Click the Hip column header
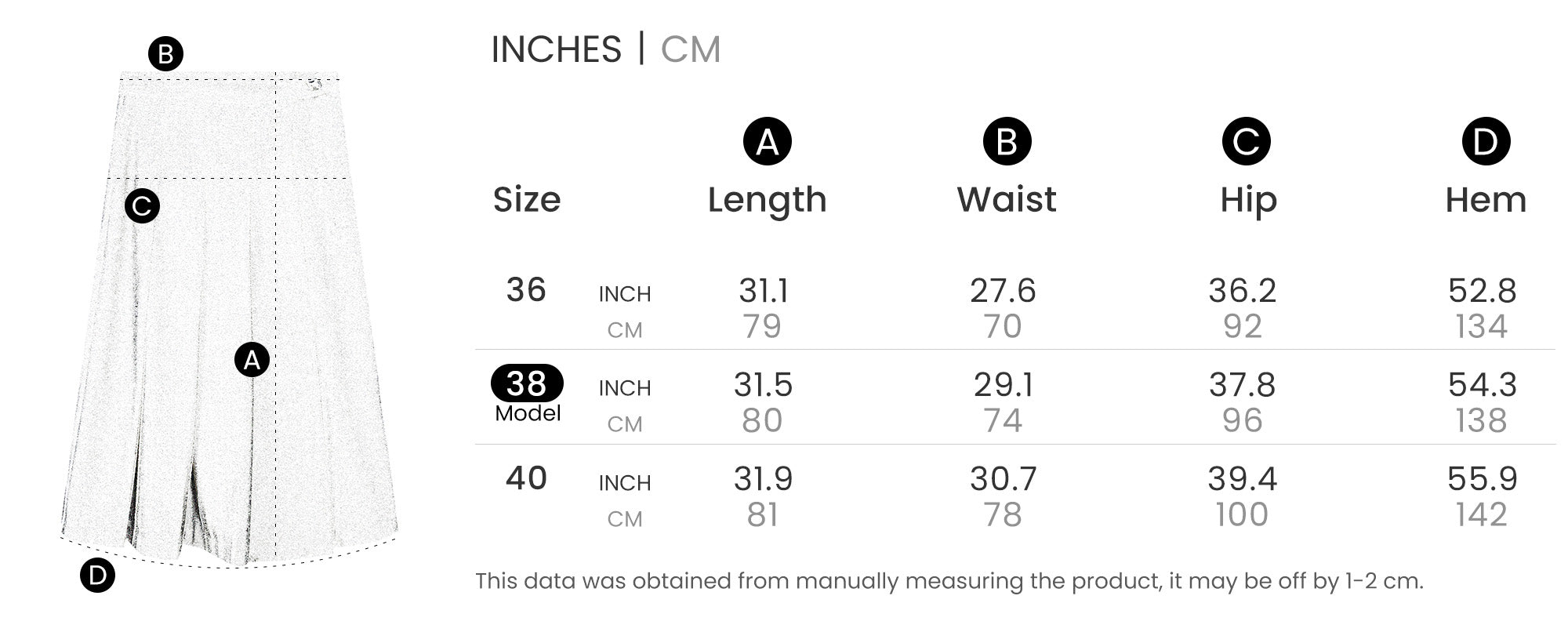The height and width of the screenshot is (632, 1568). coord(1248,200)
